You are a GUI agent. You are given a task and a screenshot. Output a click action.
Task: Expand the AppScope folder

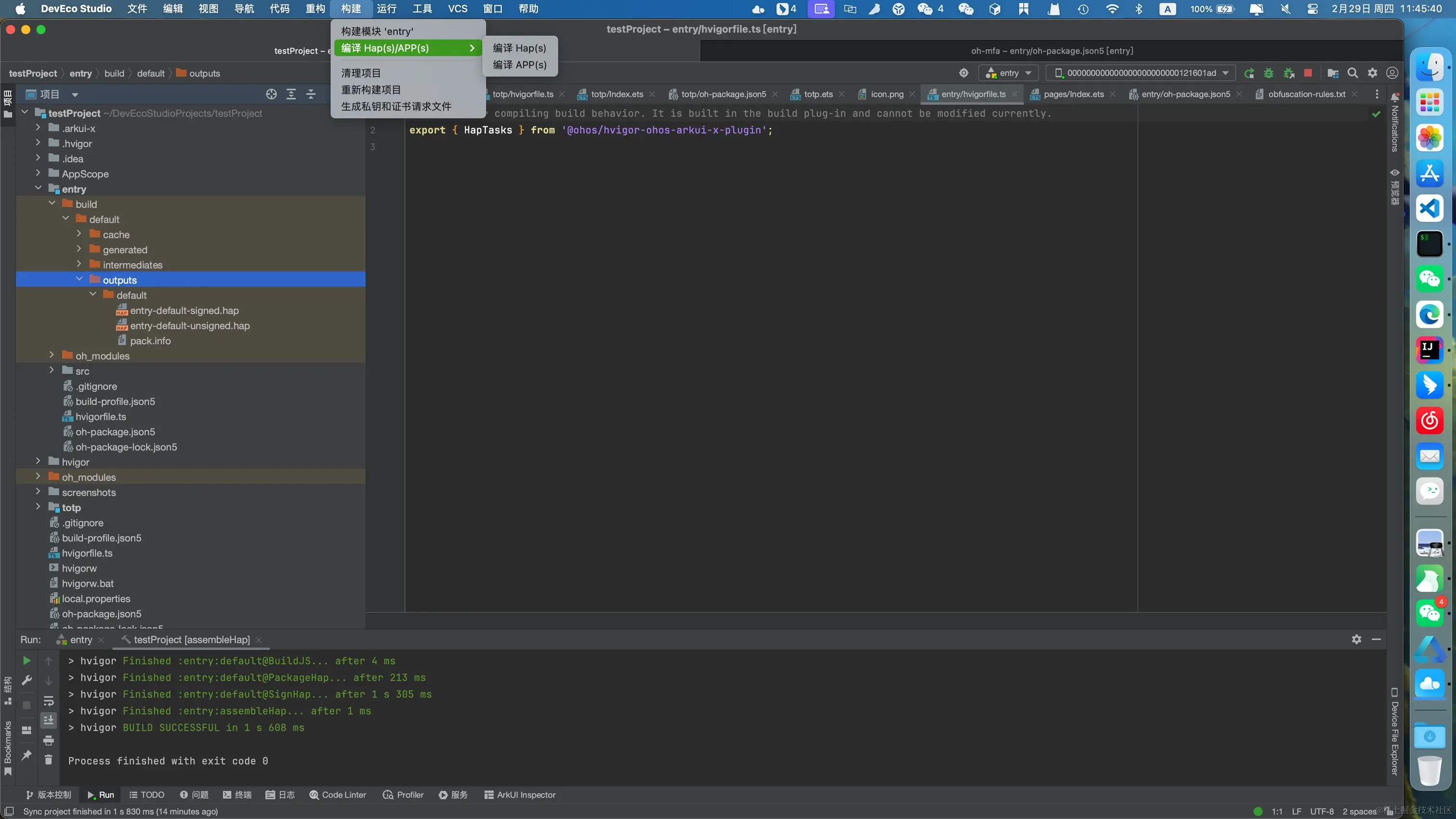(x=39, y=173)
